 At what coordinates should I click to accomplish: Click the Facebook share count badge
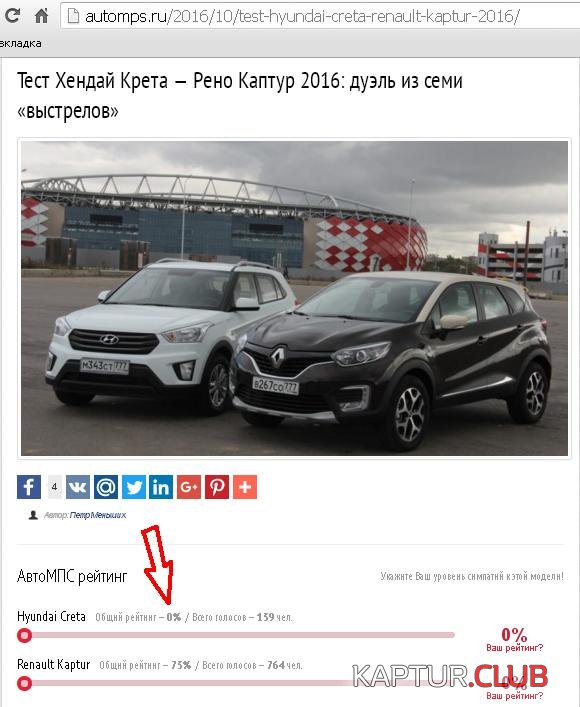(x=55, y=487)
